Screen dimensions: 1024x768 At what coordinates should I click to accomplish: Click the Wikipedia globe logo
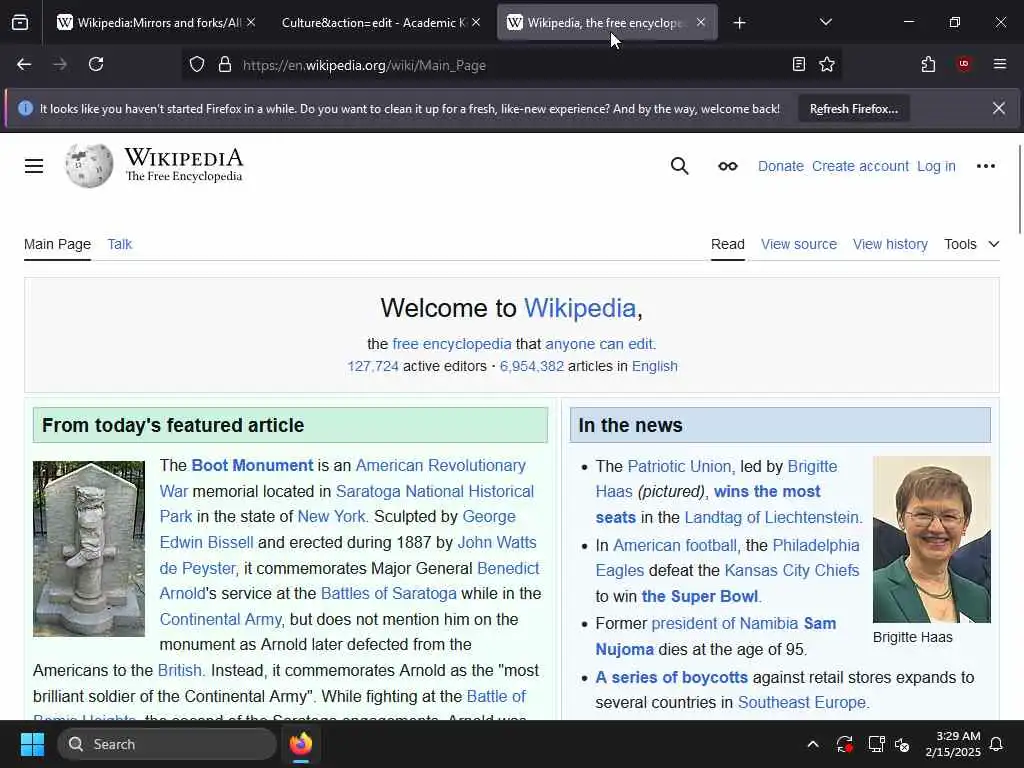89,166
